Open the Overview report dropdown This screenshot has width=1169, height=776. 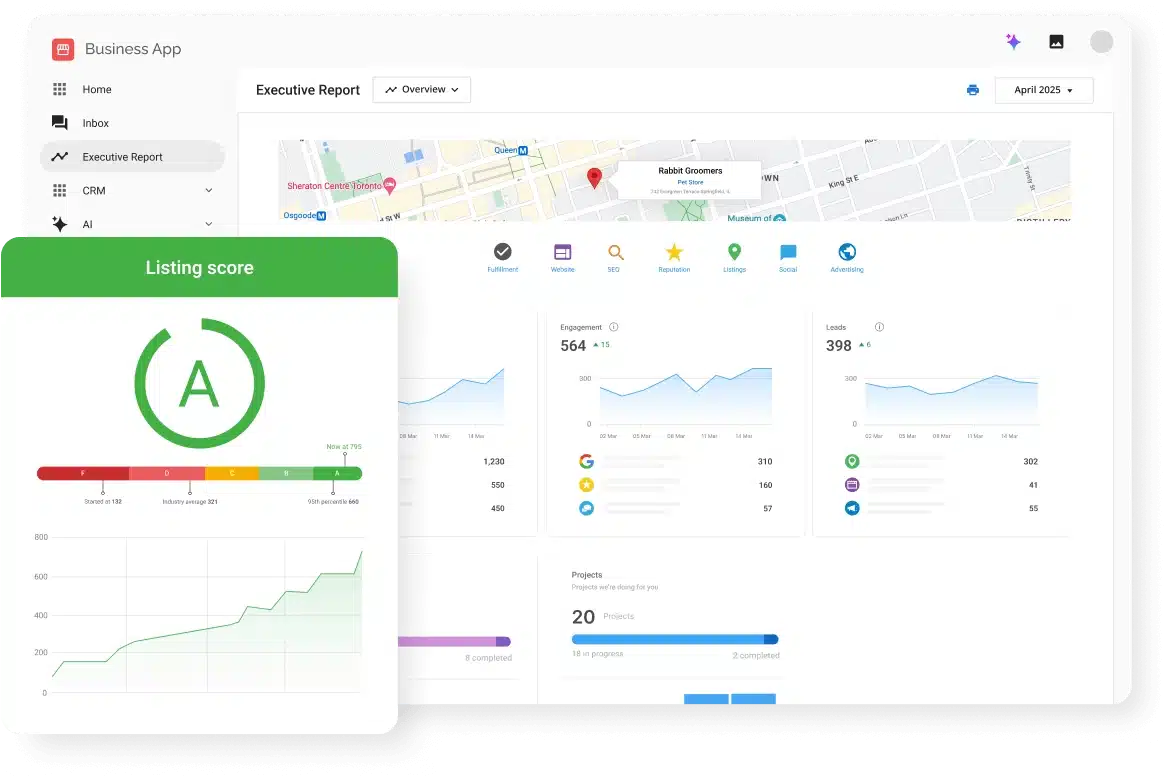pyautogui.click(x=421, y=89)
